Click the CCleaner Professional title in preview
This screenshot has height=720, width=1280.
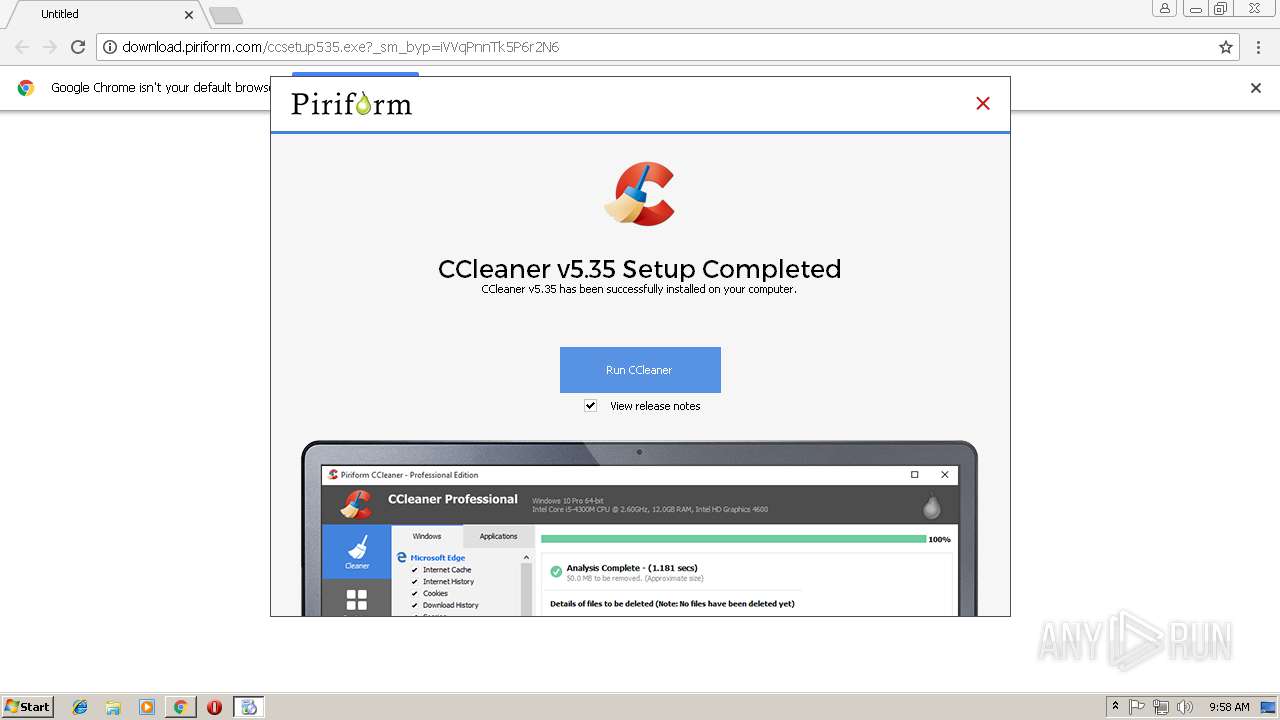[453, 499]
